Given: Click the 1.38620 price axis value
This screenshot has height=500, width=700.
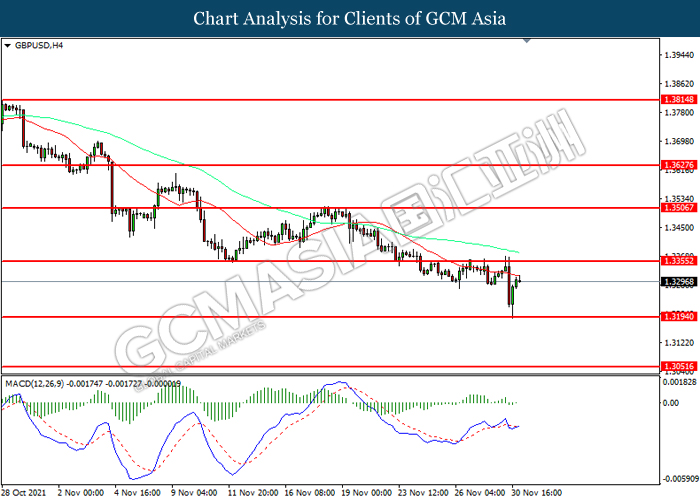Looking at the screenshot, I should pos(679,84).
